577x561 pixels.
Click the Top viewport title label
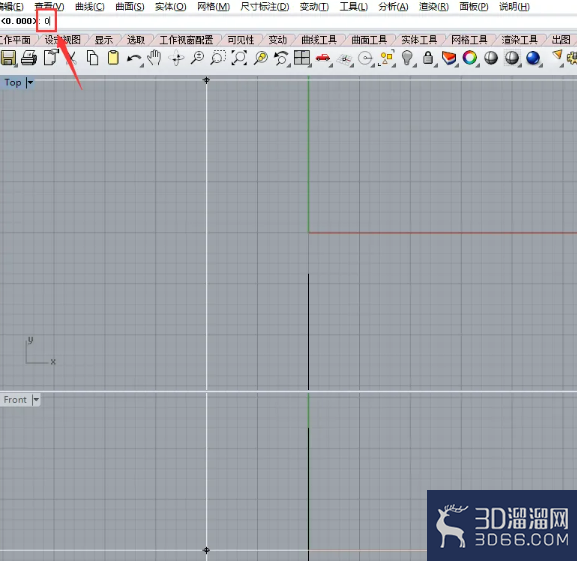(13, 83)
